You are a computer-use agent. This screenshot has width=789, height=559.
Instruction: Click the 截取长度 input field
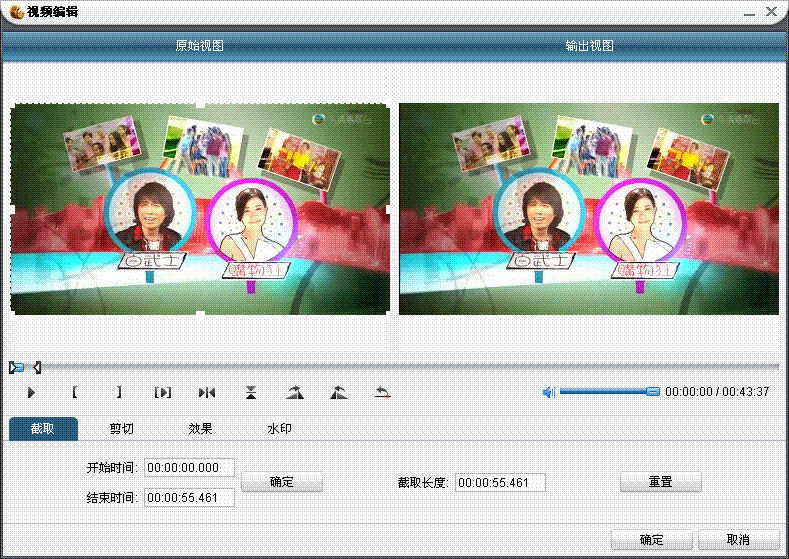(x=500, y=483)
